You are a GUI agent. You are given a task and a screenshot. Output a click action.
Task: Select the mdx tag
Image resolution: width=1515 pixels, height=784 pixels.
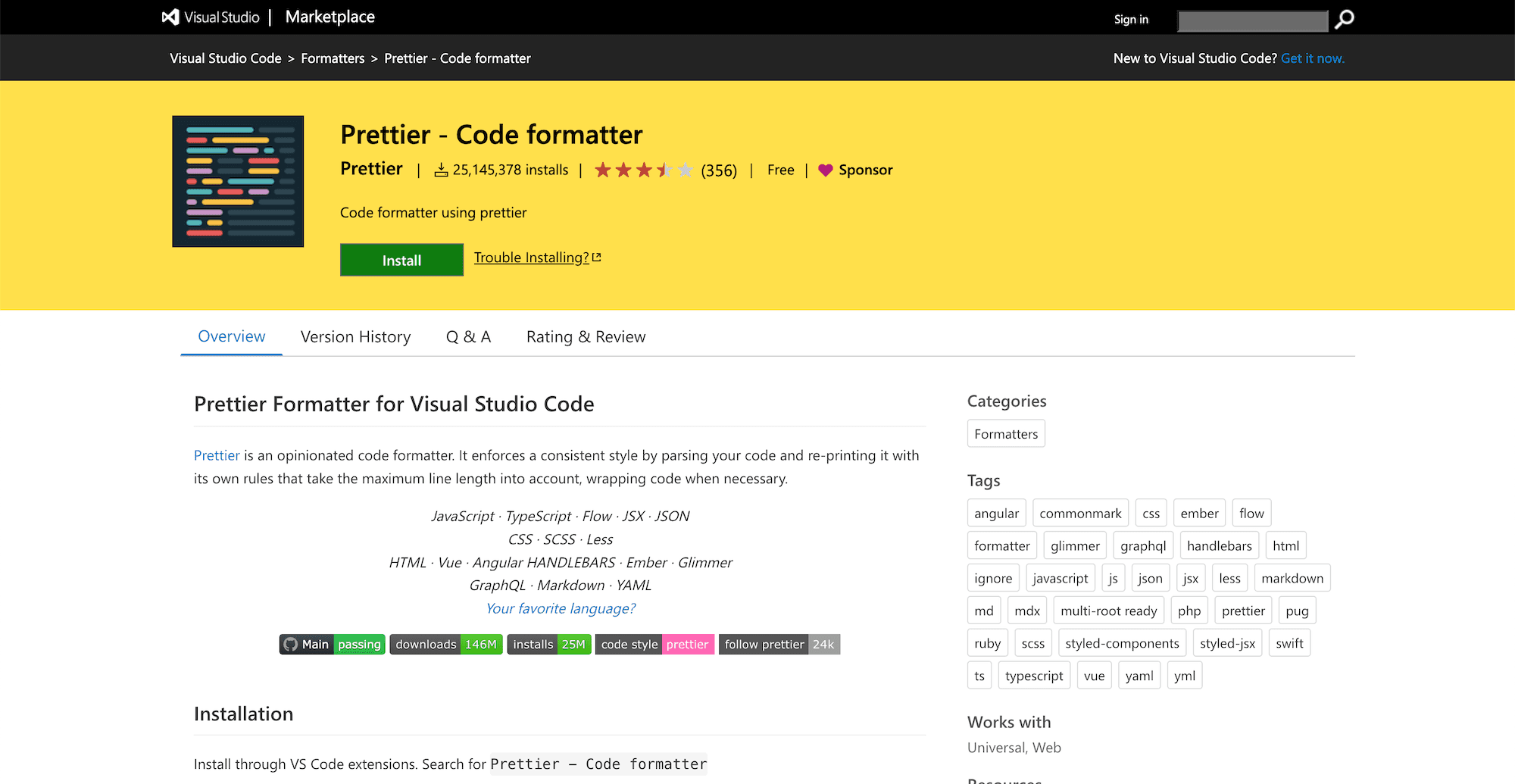(1027, 611)
